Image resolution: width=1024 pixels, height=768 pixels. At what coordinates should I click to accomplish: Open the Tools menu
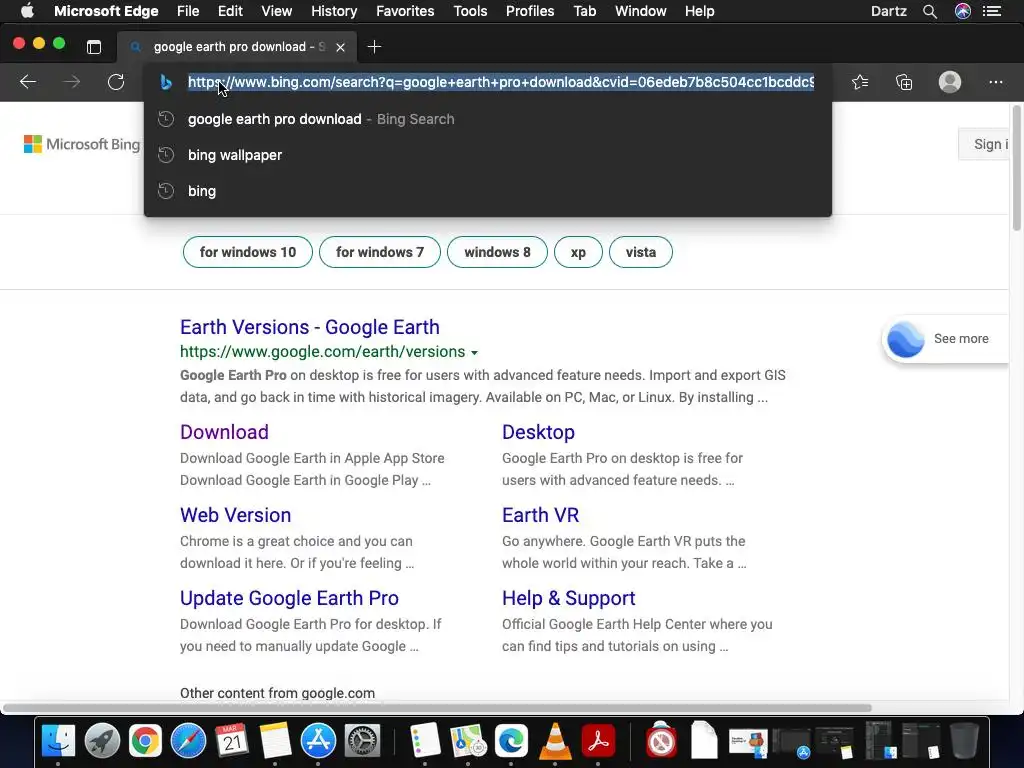(470, 11)
